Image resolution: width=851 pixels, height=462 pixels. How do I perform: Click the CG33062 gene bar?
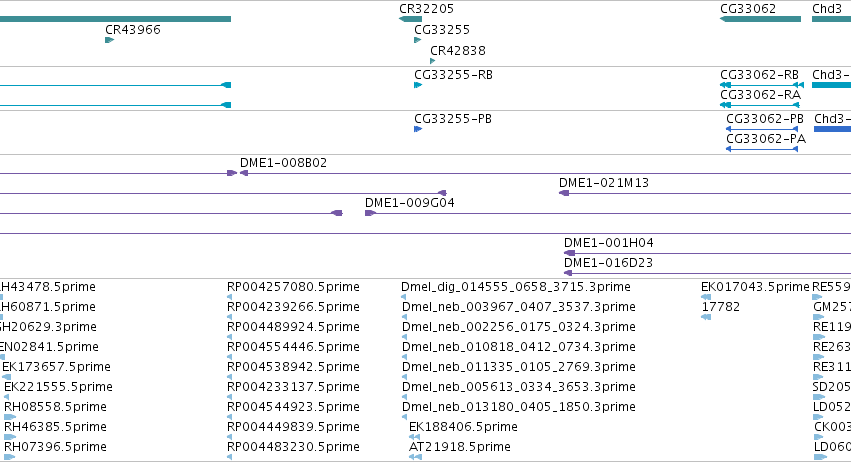pos(760,19)
